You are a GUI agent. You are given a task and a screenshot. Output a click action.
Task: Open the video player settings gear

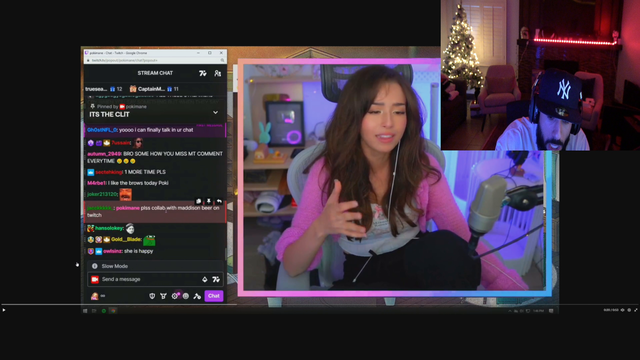pos(629,310)
